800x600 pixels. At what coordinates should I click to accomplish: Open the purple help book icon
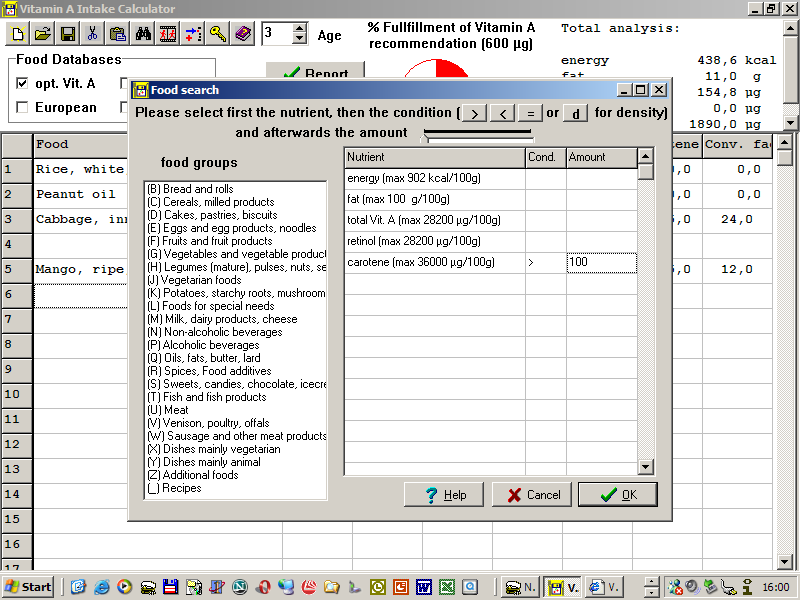pos(243,34)
